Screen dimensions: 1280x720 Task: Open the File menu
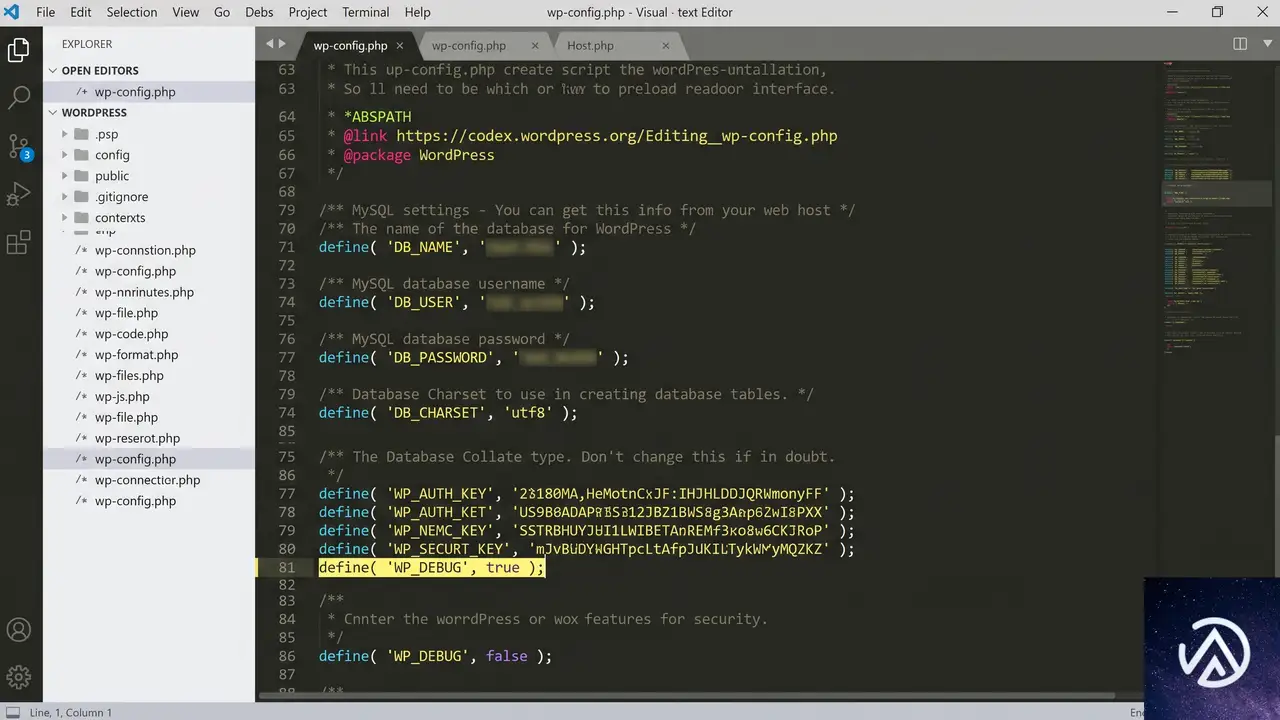tap(46, 12)
